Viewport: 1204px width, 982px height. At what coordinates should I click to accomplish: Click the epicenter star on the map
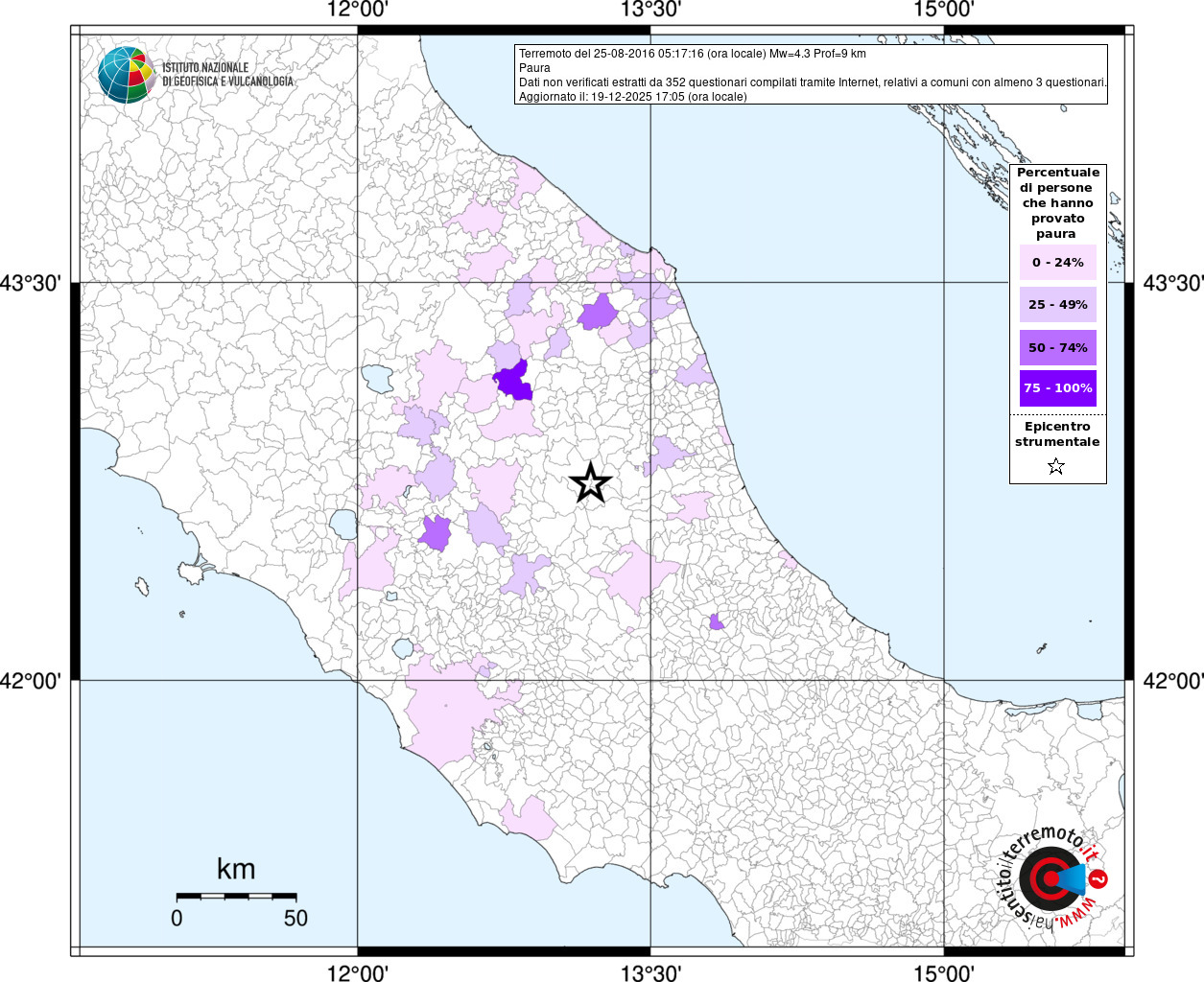591,481
